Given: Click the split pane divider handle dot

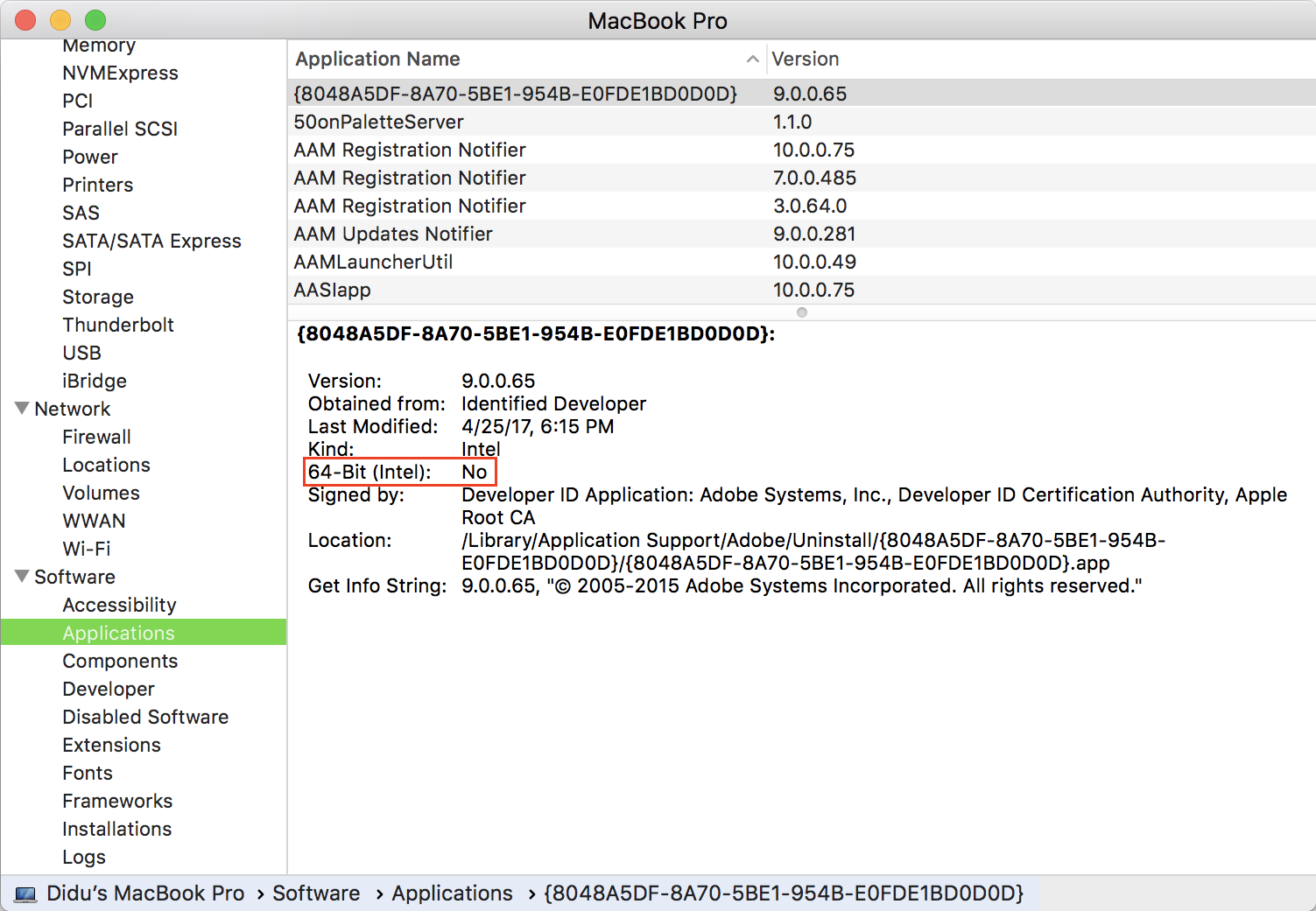Looking at the screenshot, I should click(x=801, y=312).
